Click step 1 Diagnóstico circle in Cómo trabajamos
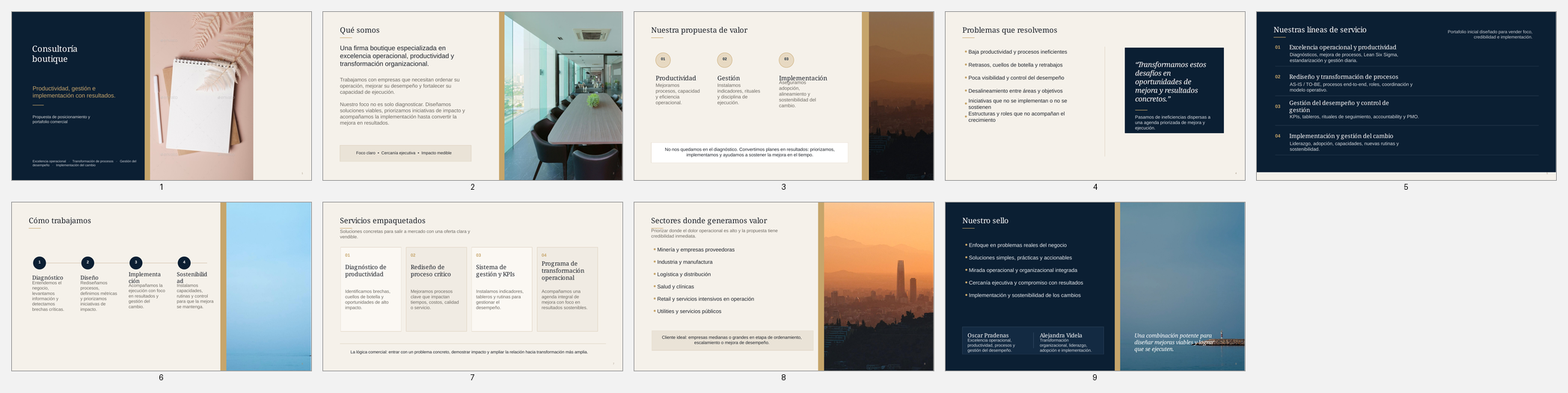Image resolution: width=1568 pixels, height=393 pixels. tap(40, 262)
